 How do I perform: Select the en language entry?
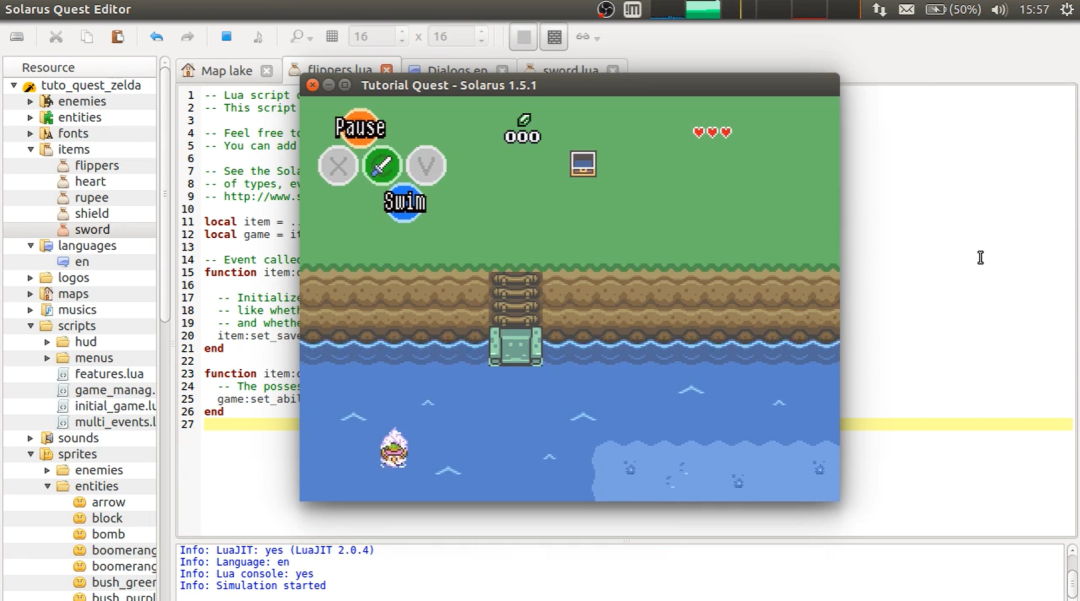click(x=81, y=262)
